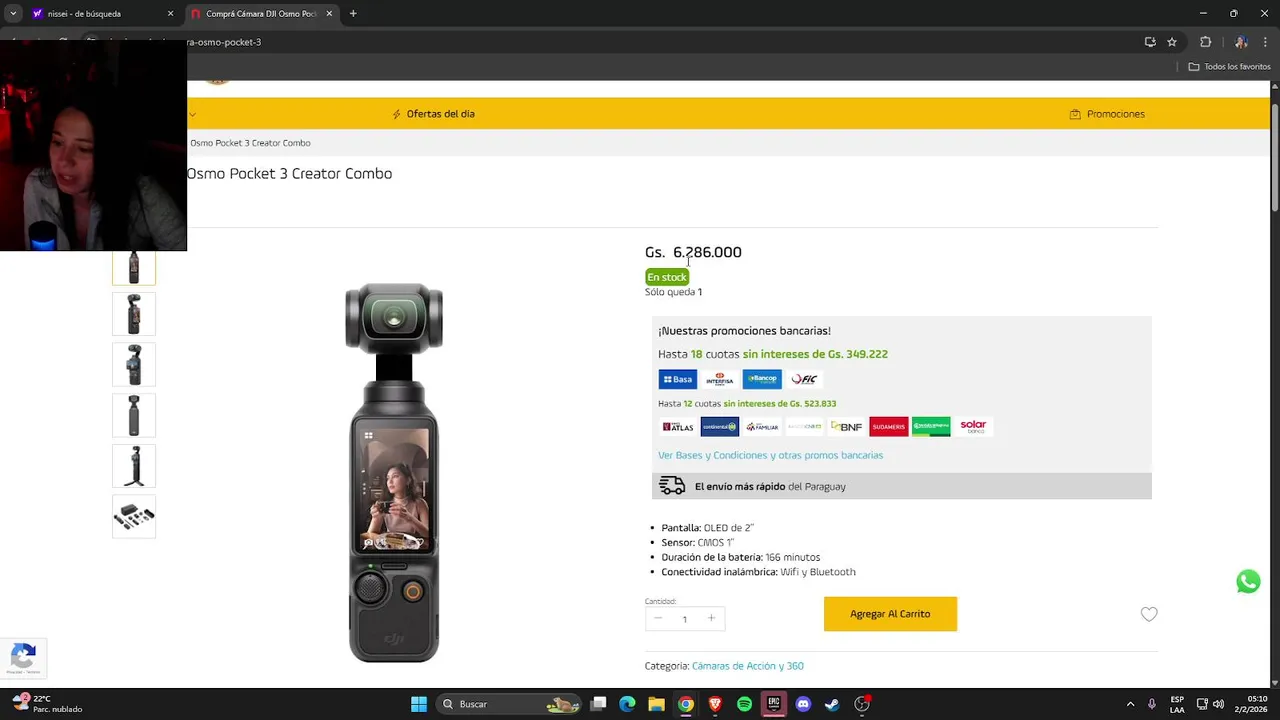Image resolution: width=1280 pixels, height=720 pixels.
Task: Click reCAPTCHA badge
Action: click(23, 658)
